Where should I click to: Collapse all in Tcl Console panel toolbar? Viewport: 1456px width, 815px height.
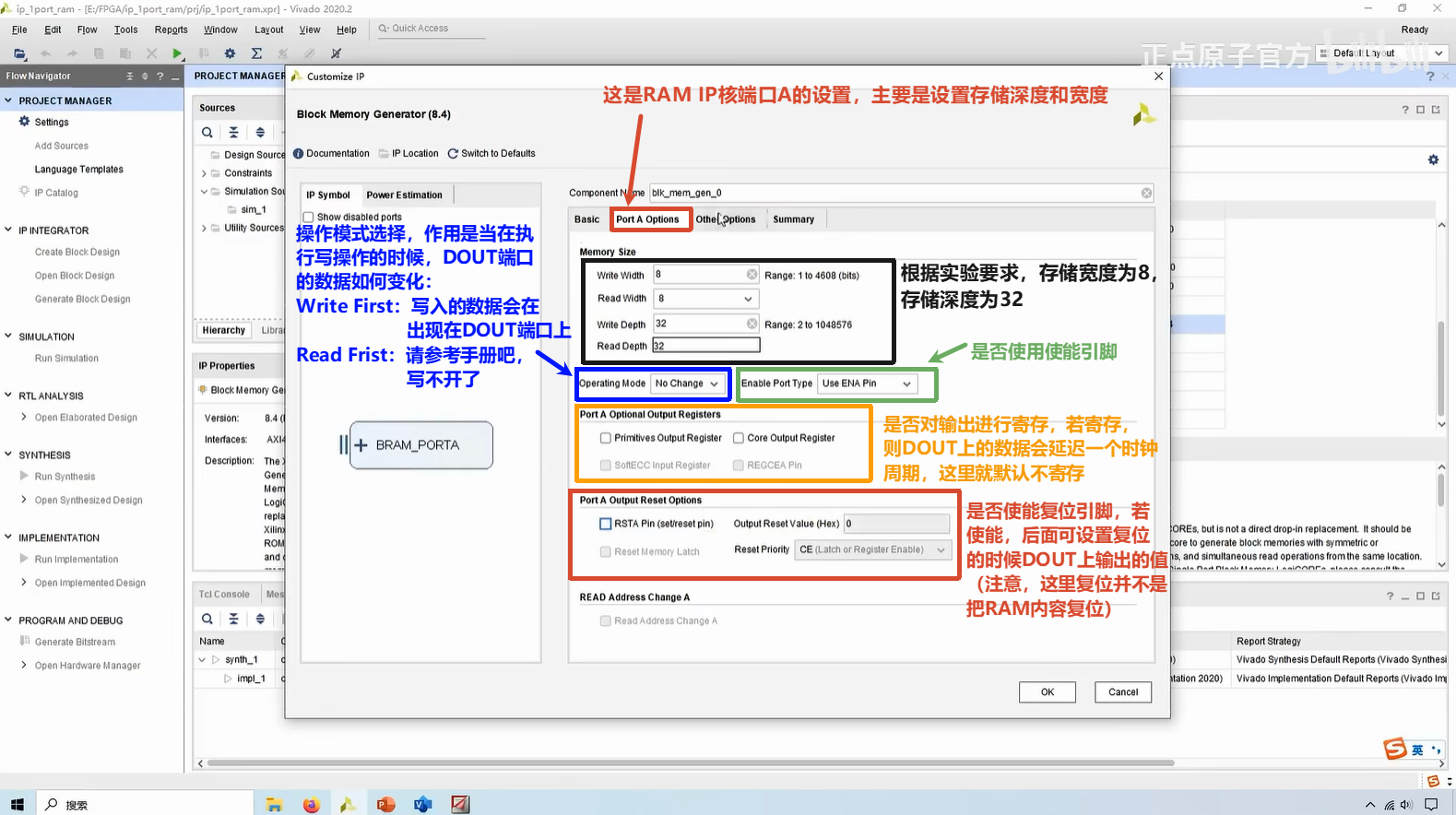pyautogui.click(x=234, y=619)
